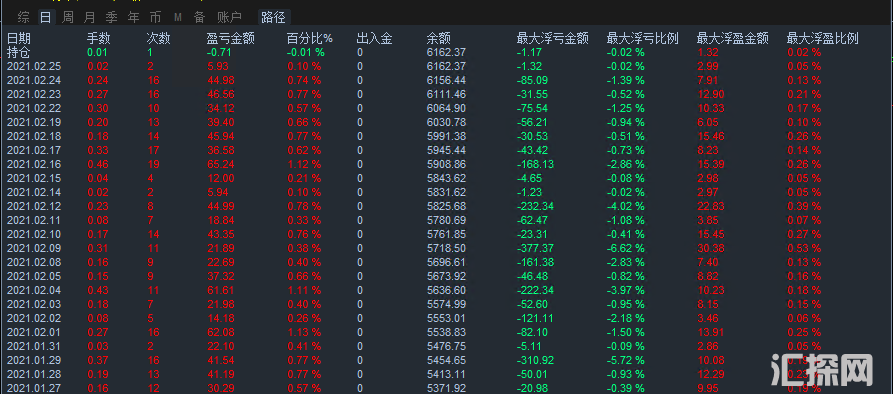The image size is (893, 394).
Task: Select the 2021.02.25 row
Action: [x=446, y=67]
